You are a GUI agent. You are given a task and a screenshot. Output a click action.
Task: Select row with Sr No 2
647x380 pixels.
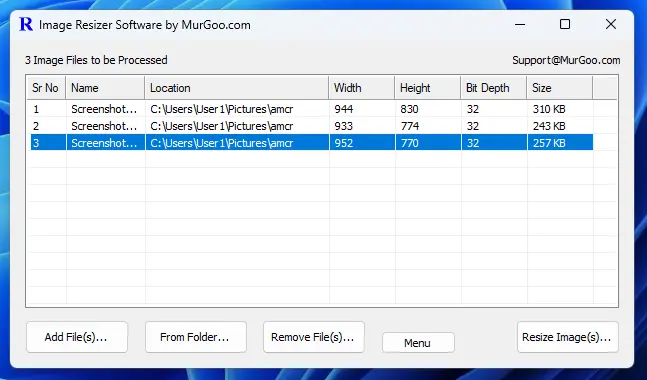tap(312, 126)
